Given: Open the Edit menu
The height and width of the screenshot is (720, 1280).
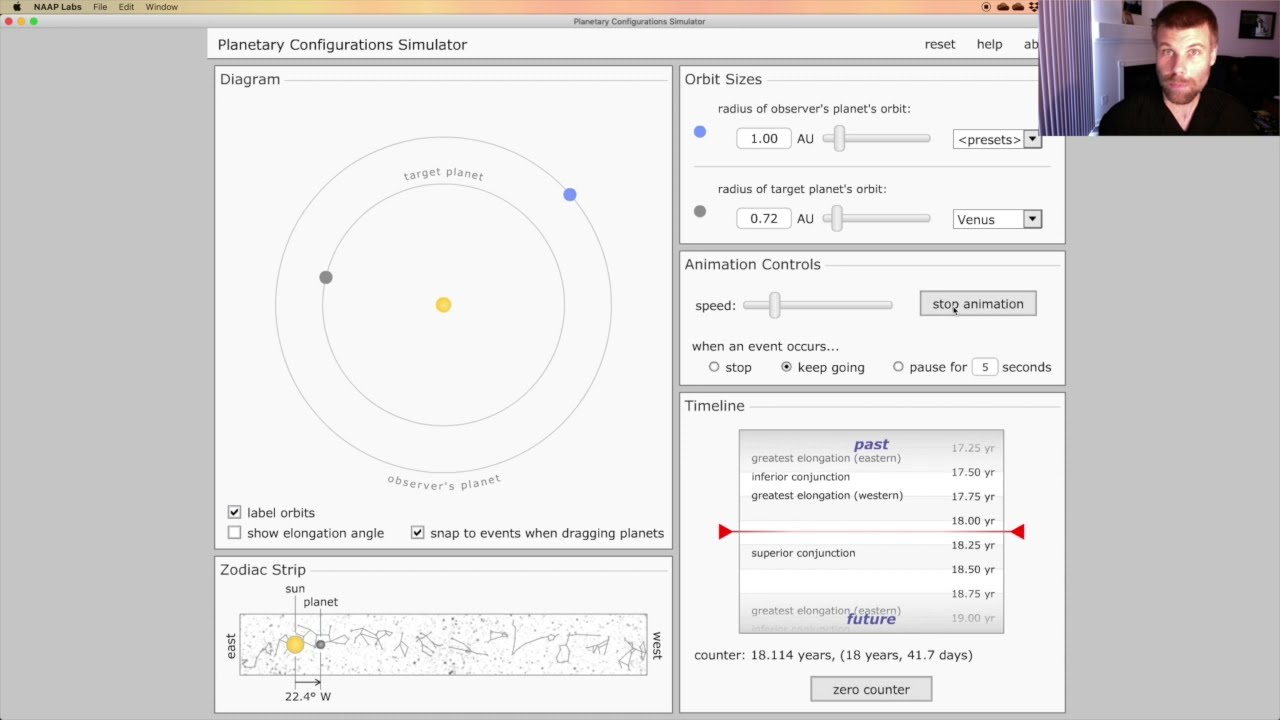Looking at the screenshot, I should pos(126,7).
